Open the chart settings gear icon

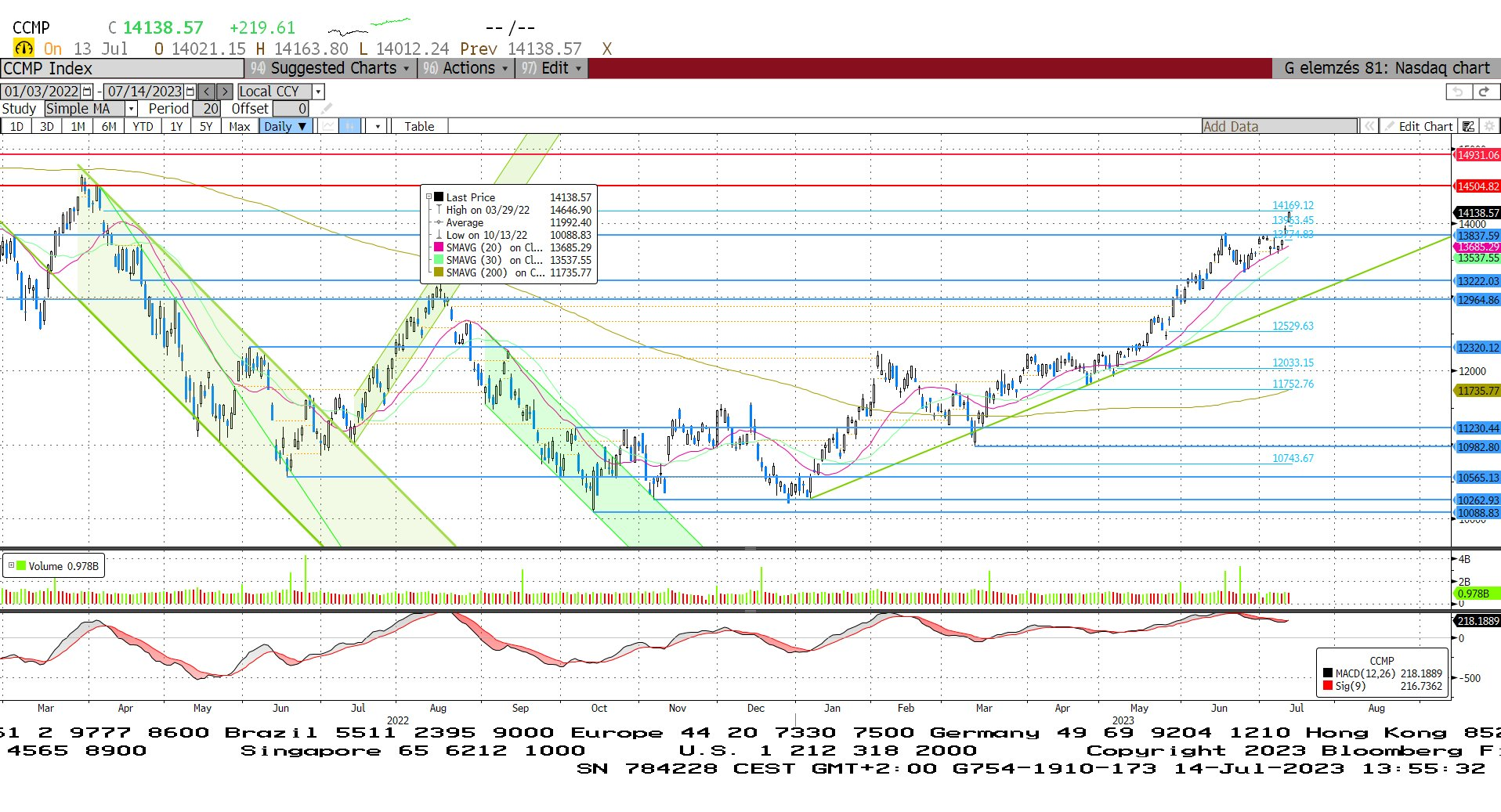[1489, 126]
